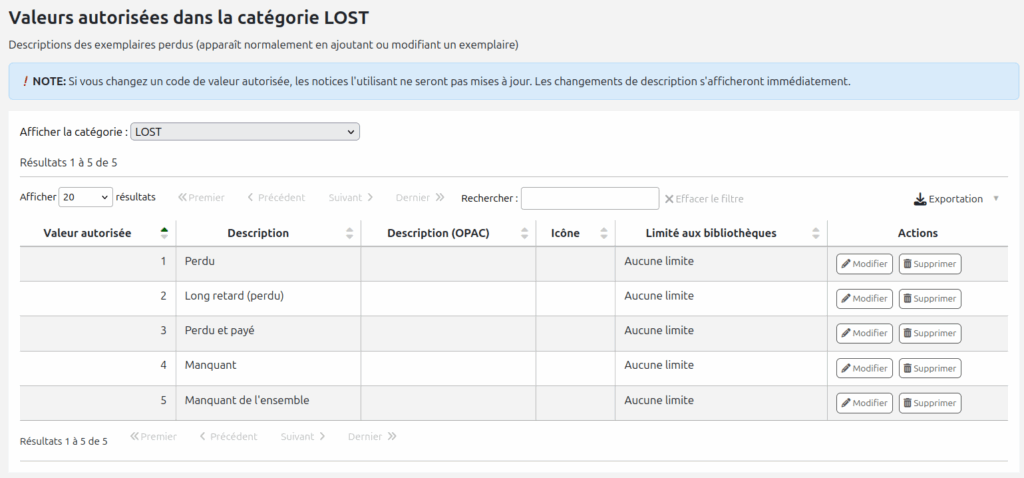The image size is (1024, 478).
Task: Click bottom Premier pagination link
Action: 153,436
